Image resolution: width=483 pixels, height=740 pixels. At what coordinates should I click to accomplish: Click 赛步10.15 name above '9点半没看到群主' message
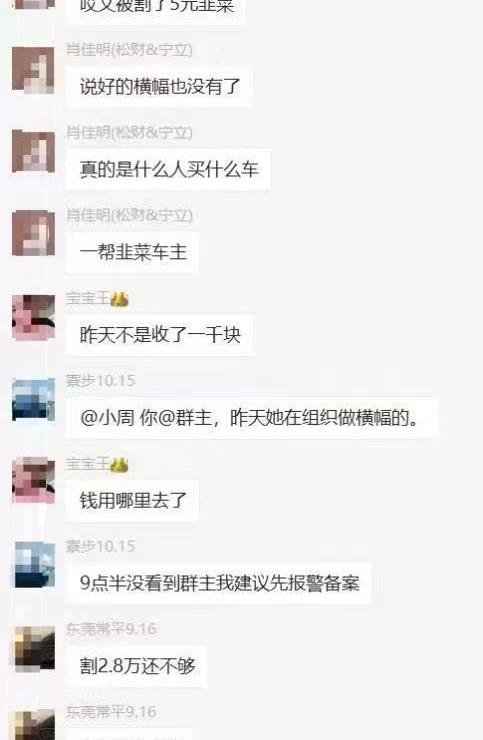click(x=100, y=546)
